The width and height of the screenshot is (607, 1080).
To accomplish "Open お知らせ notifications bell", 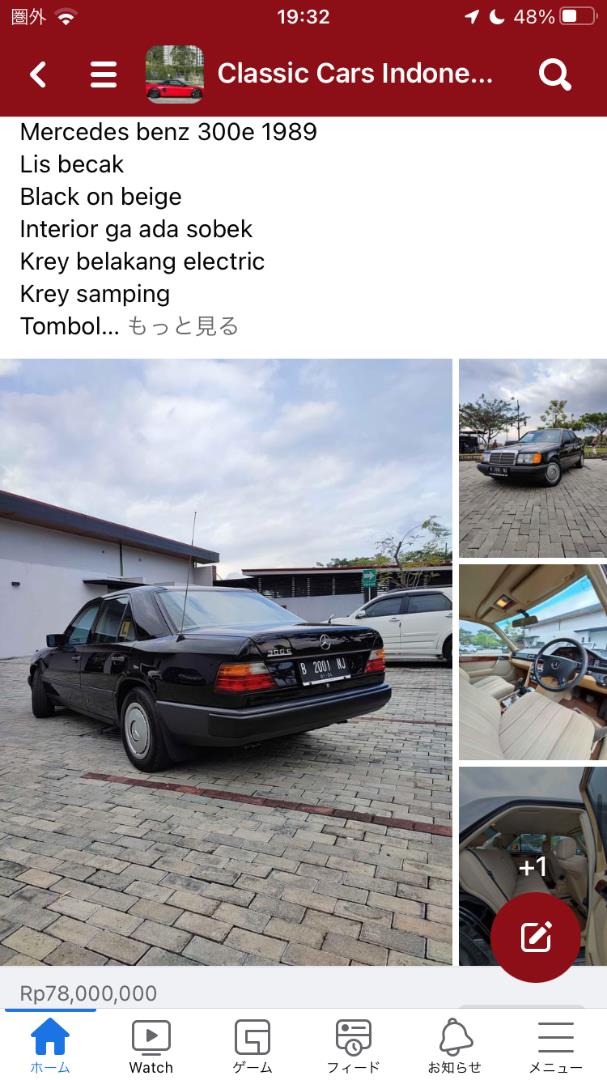I will coord(455,1046).
